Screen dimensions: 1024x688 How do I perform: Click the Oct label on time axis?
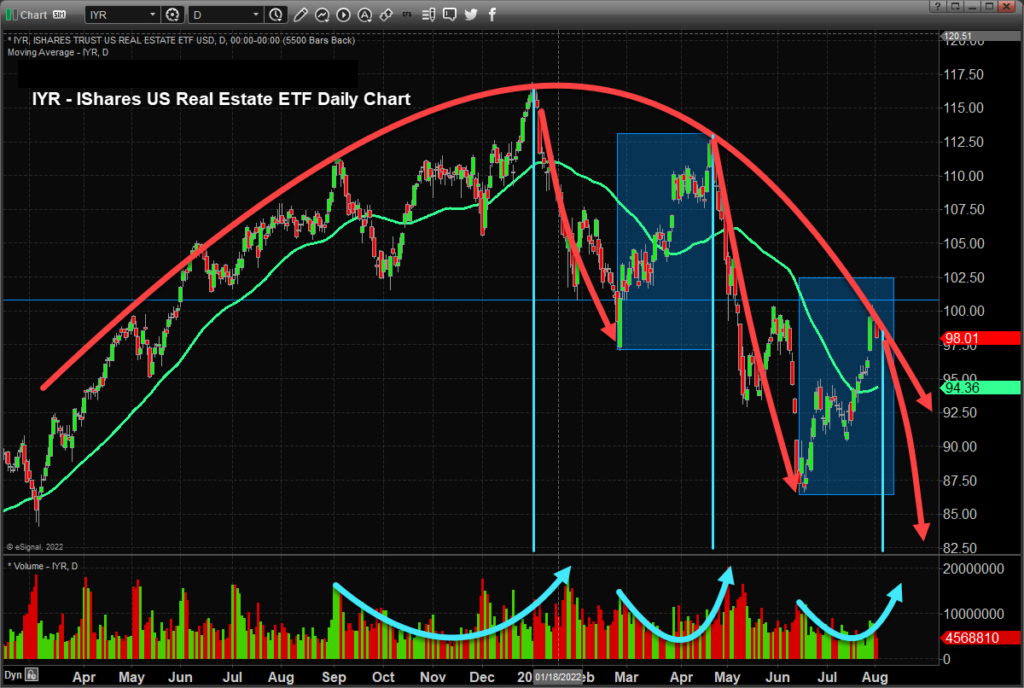coord(383,677)
